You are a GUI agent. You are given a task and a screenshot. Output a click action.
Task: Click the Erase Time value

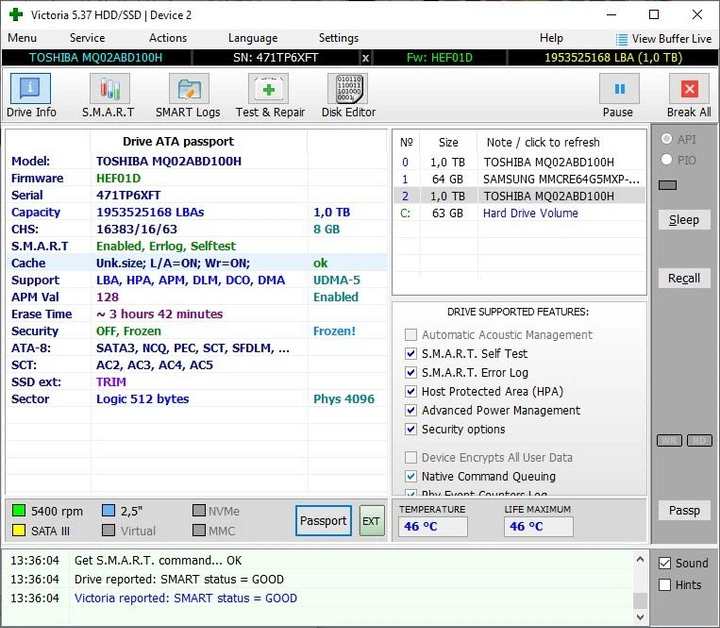click(159, 314)
